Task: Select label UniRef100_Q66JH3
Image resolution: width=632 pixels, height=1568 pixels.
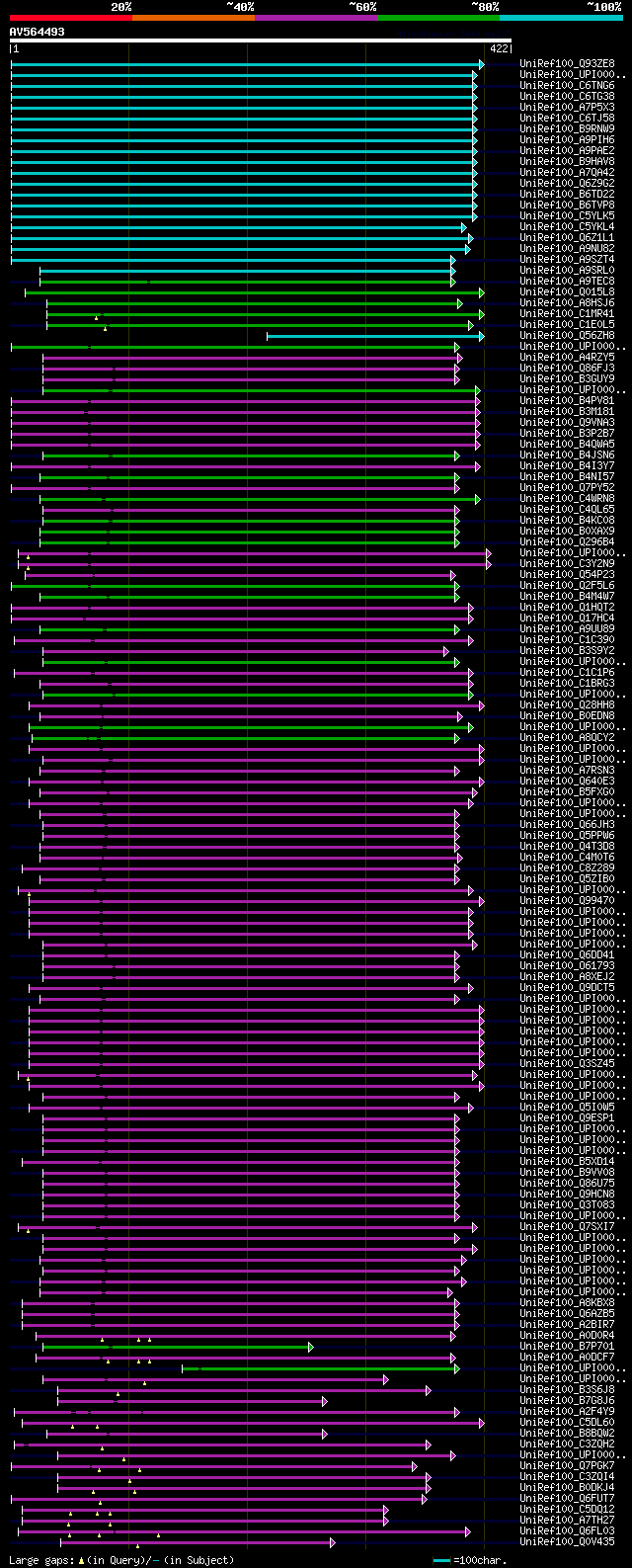Action: tap(567, 825)
